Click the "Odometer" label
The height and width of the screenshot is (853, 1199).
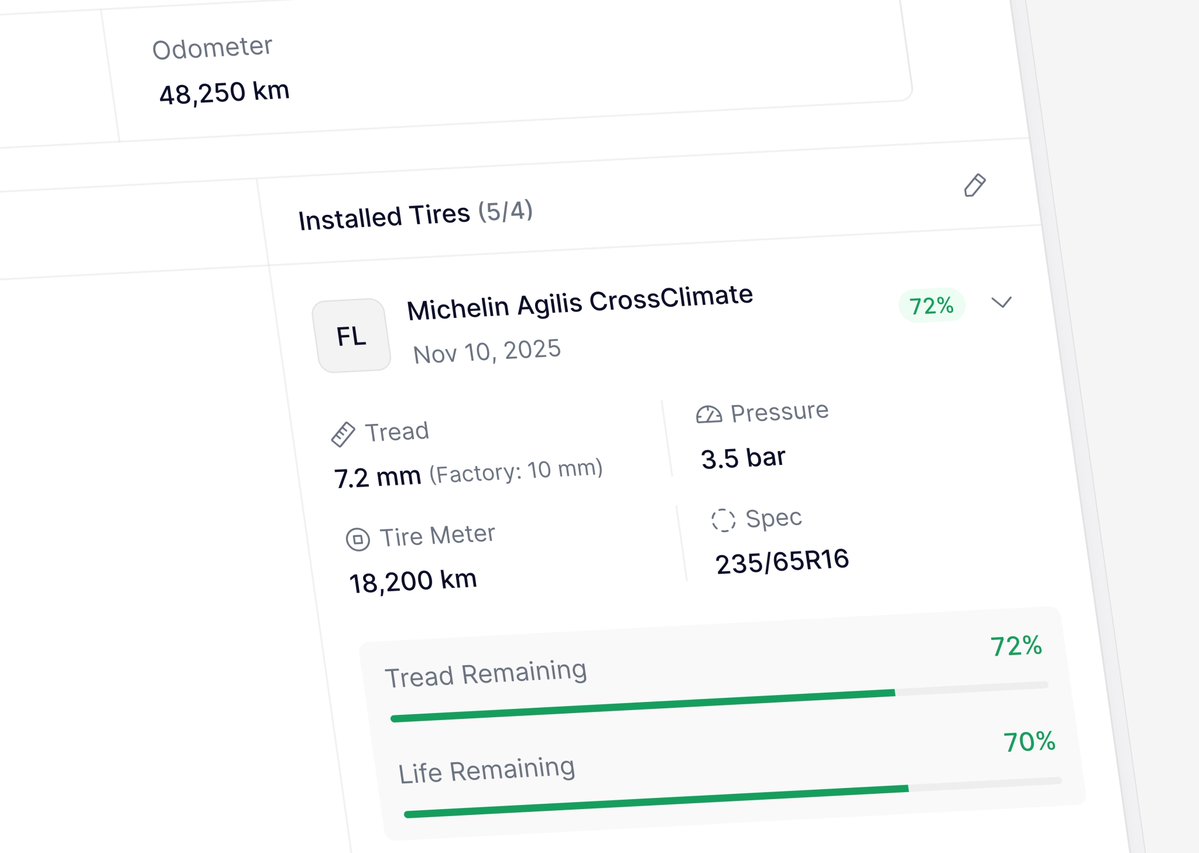212,48
